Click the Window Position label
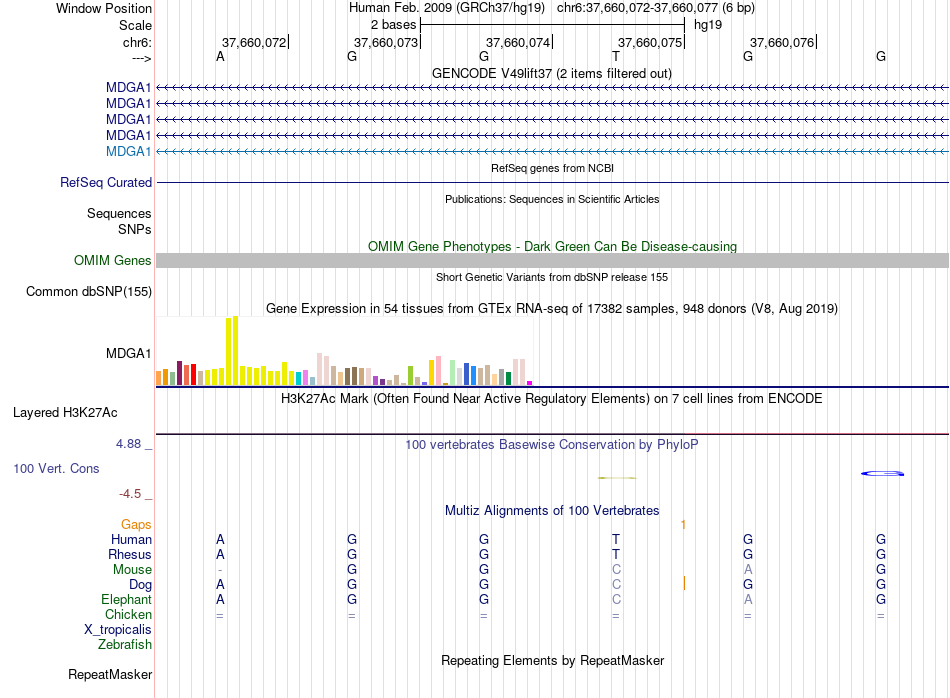950x698 pixels. pyautogui.click(x=104, y=8)
